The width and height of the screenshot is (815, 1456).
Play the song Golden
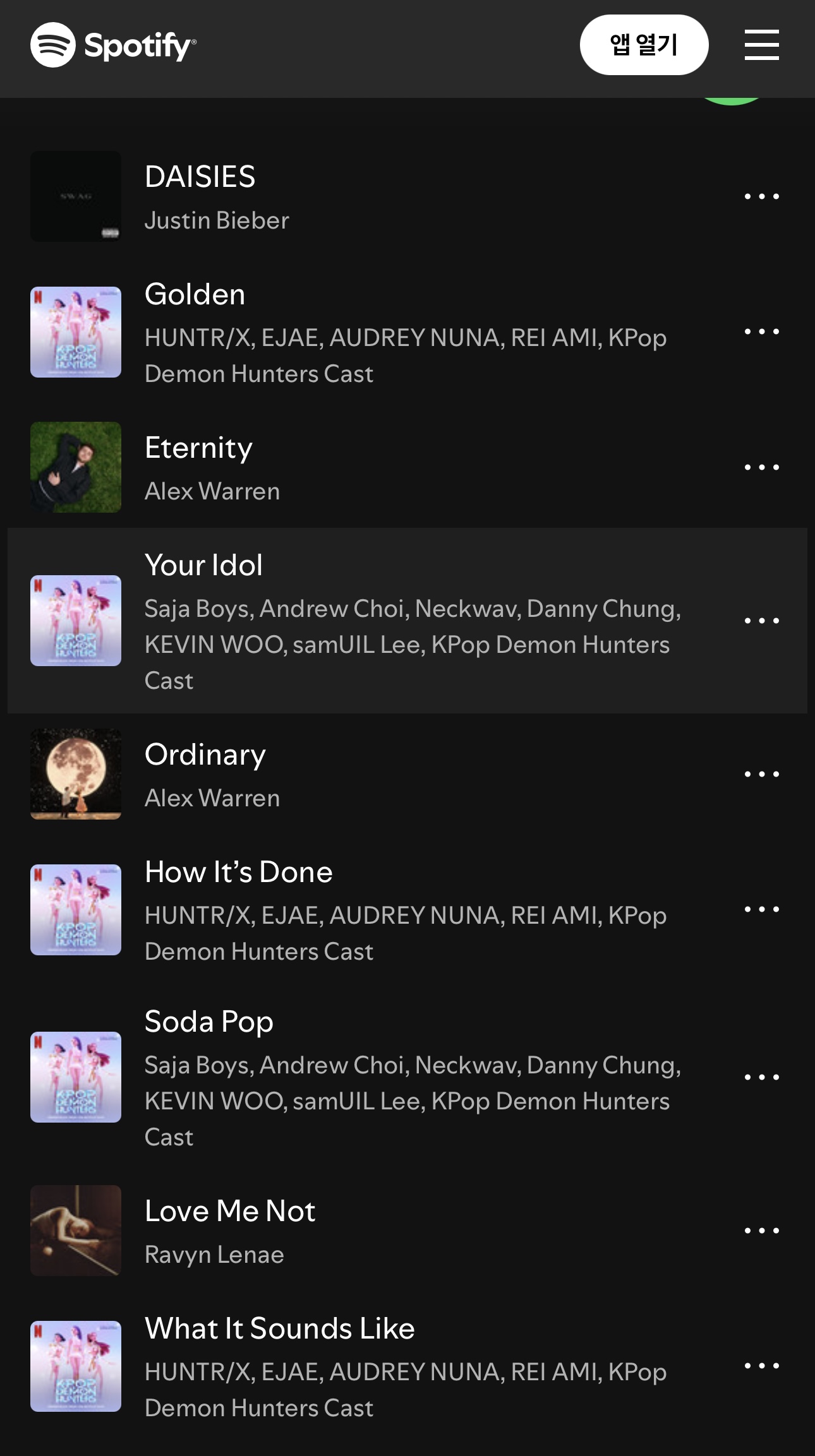pos(195,294)
